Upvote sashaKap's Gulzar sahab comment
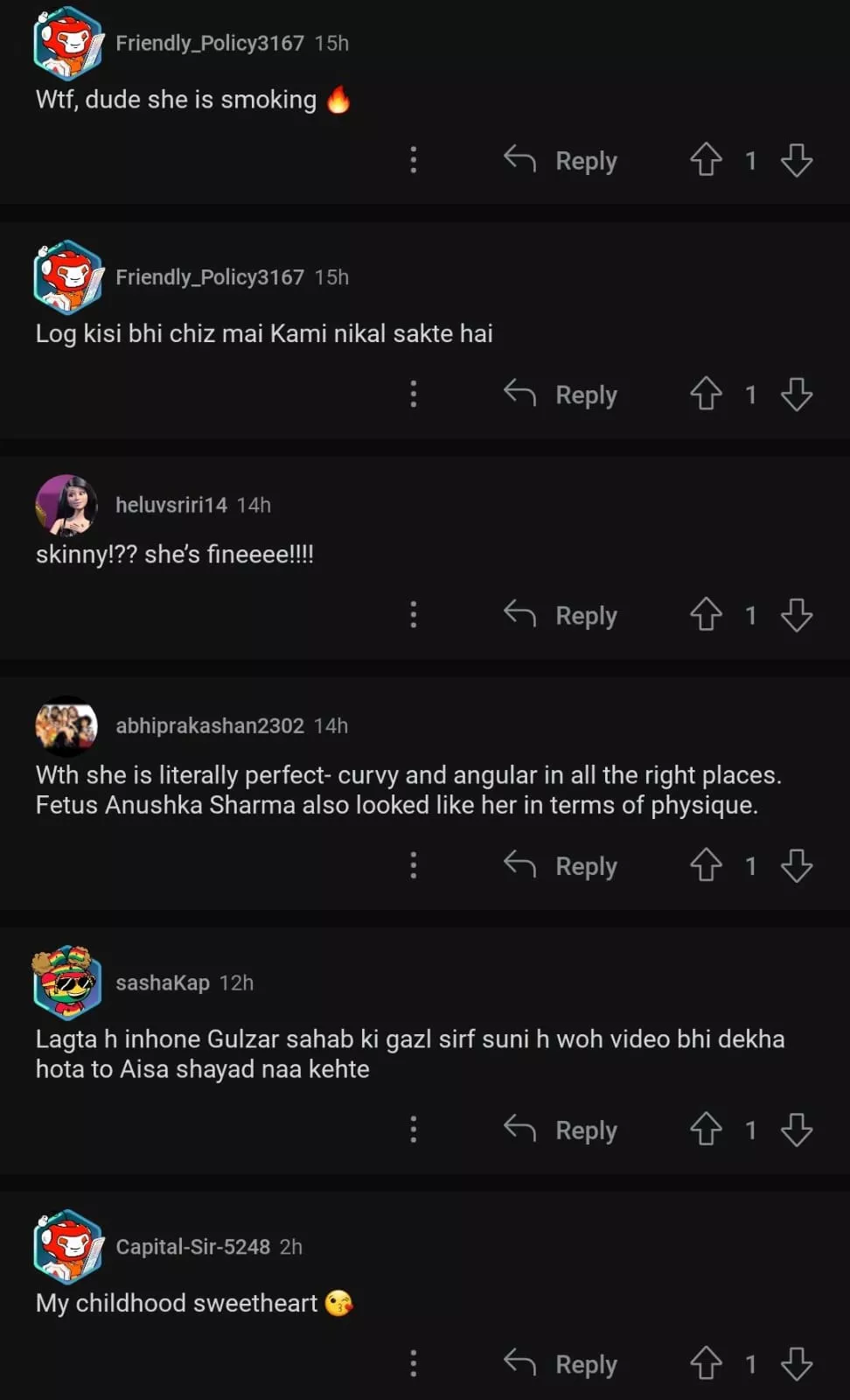The height and width of the screenshot is (1400, 850). (x=706, y=1130)
